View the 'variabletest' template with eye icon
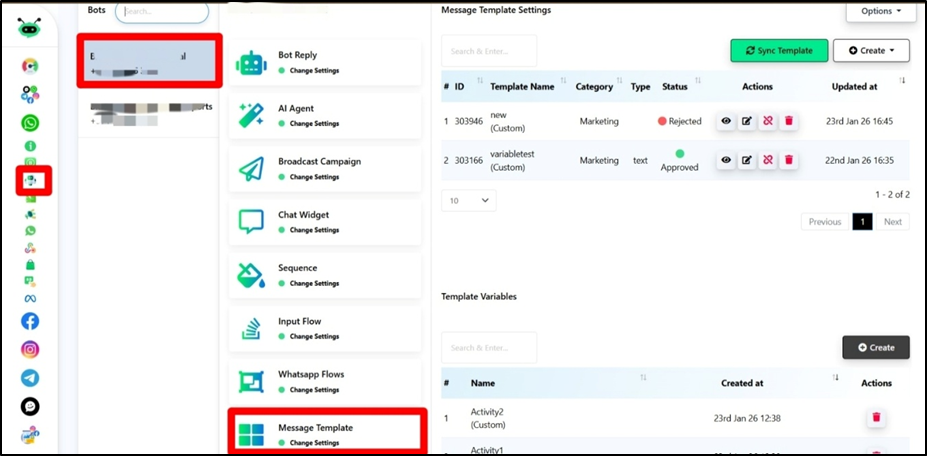Screen dimensions: 927x456 point(726,160)
